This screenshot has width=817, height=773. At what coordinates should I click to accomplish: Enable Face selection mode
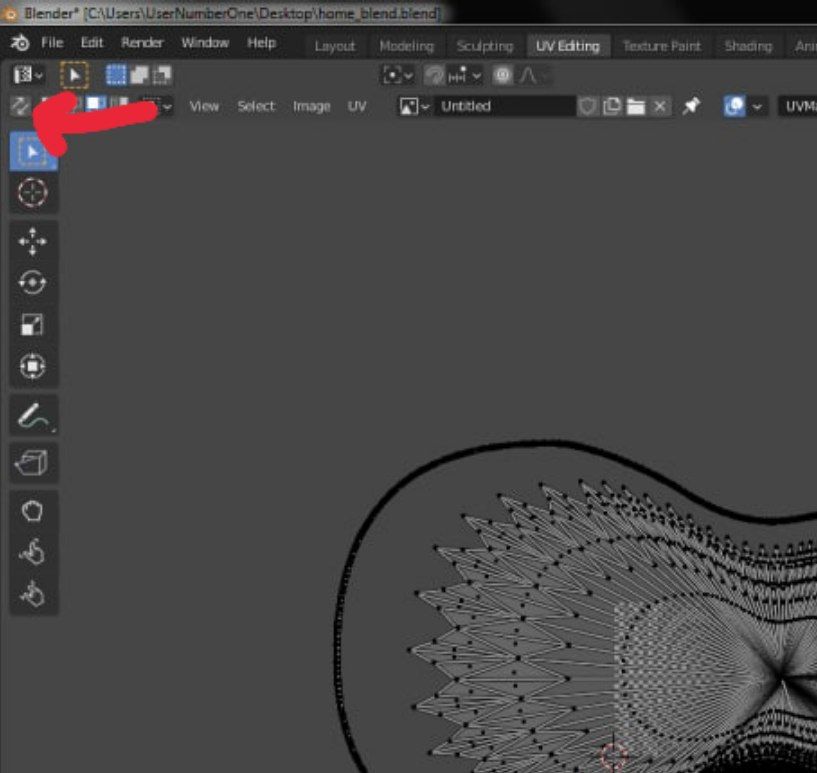click(95, 103)
